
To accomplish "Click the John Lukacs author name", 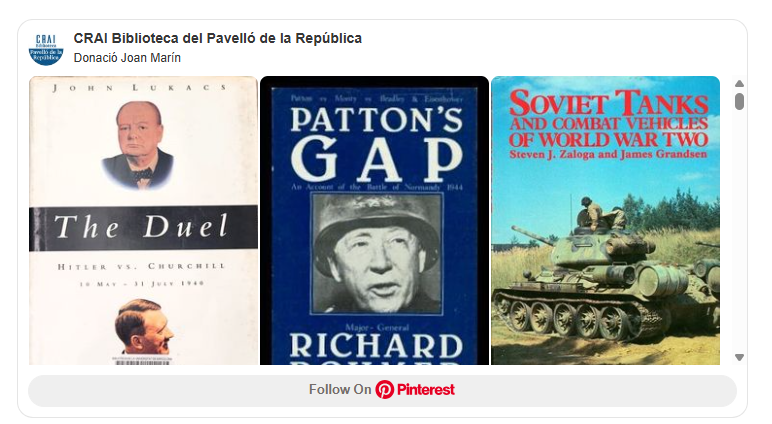I will pos(140,88).
